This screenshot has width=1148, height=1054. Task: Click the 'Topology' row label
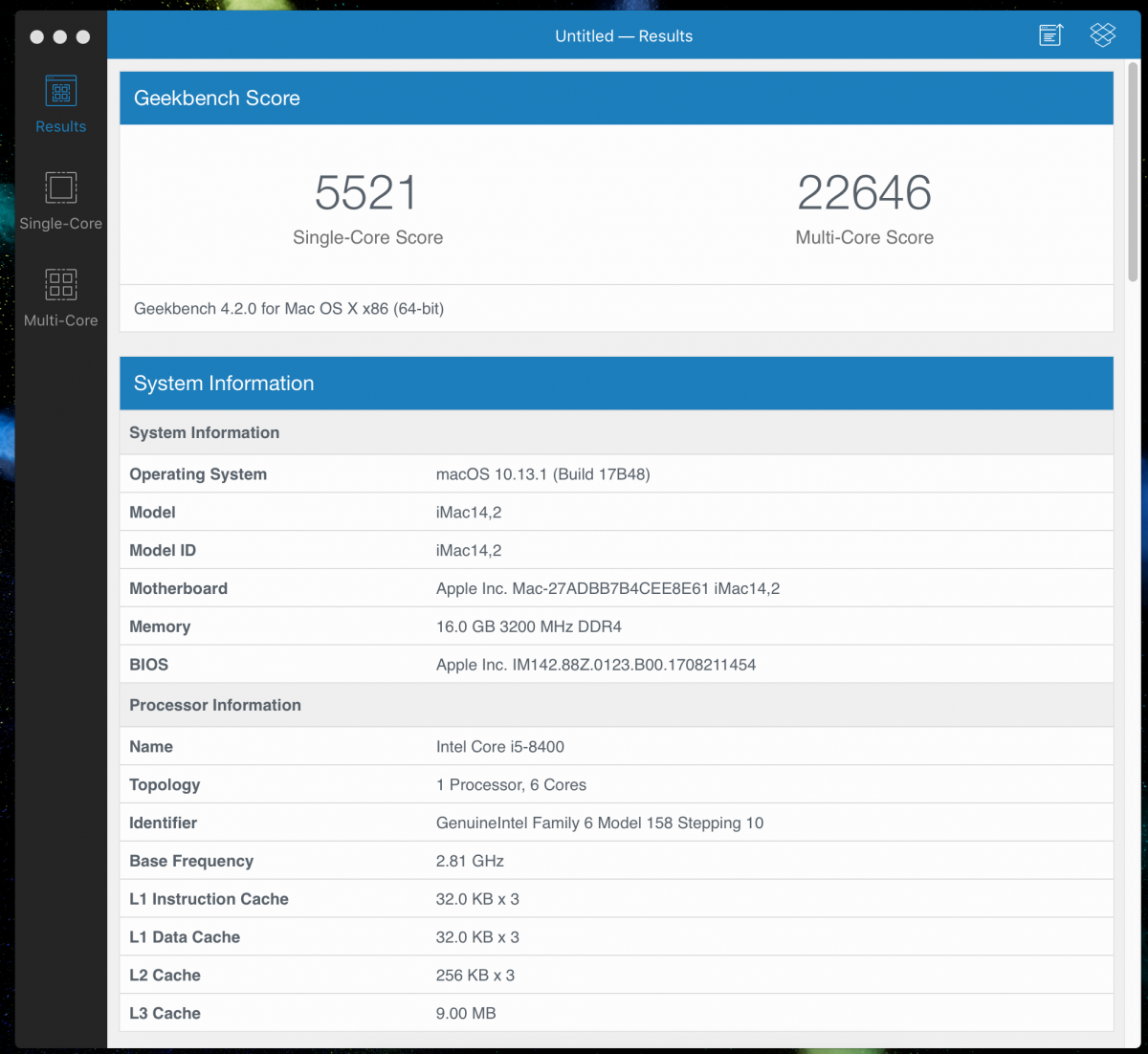[x=165, y=785]
